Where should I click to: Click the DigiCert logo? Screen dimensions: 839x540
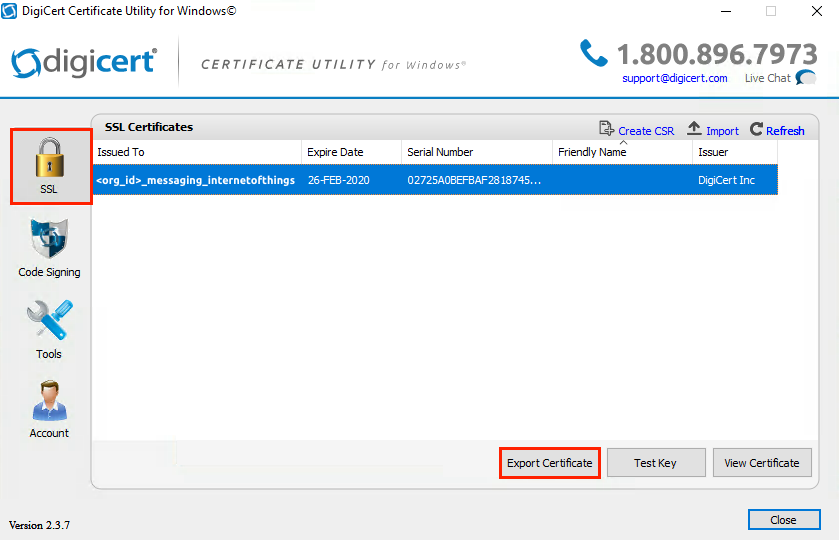pyautogui.click(x=84, y=62)
